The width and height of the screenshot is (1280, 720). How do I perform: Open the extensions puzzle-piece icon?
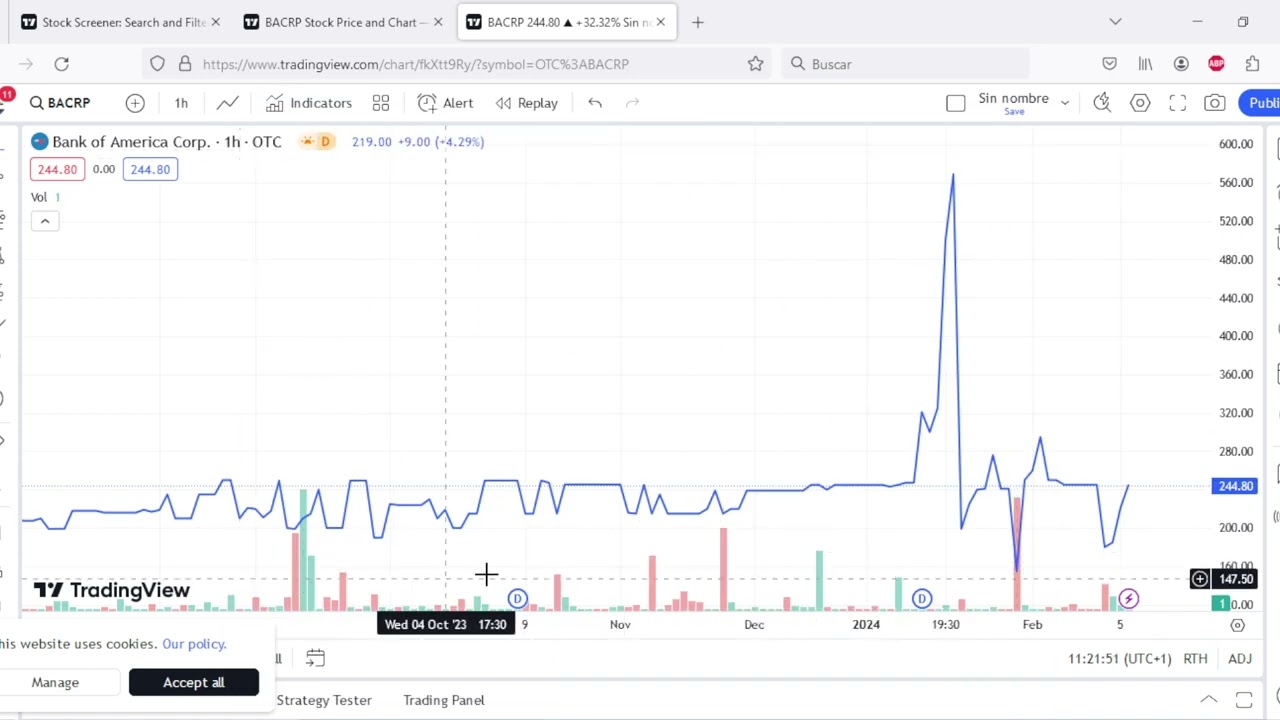pyautogui.click(x=1252, y=64)
